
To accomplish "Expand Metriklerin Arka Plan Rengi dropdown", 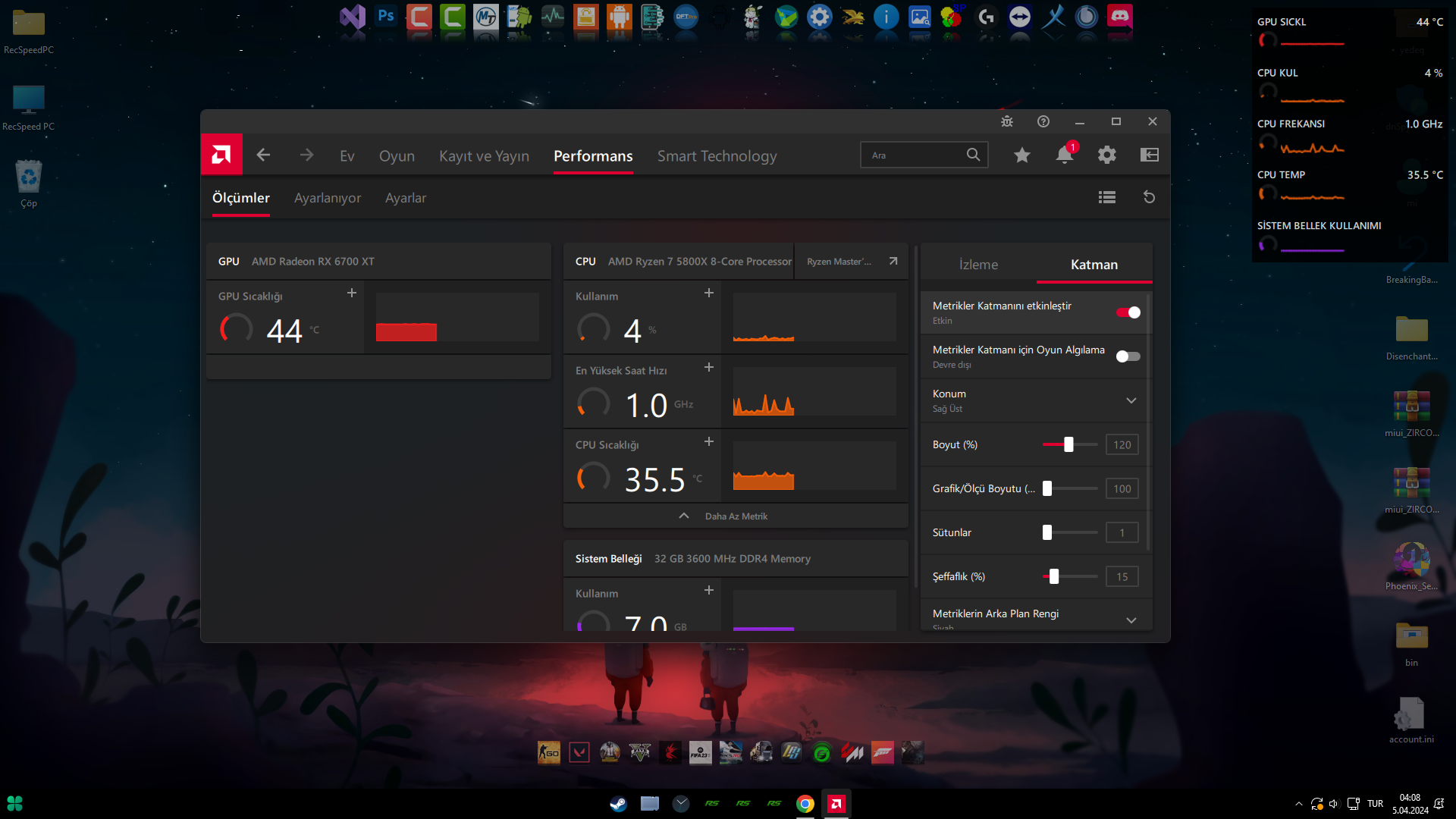I will point(1131,620).
